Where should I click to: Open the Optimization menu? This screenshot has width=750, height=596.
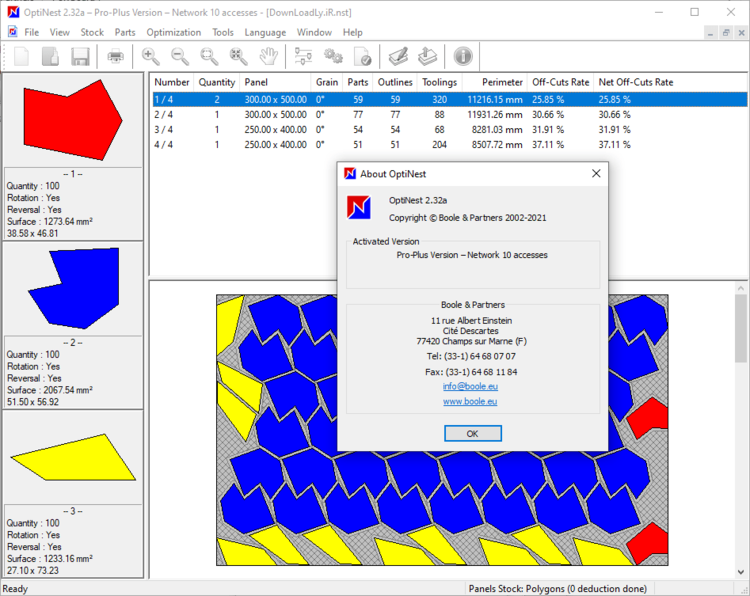click(174, 32)
